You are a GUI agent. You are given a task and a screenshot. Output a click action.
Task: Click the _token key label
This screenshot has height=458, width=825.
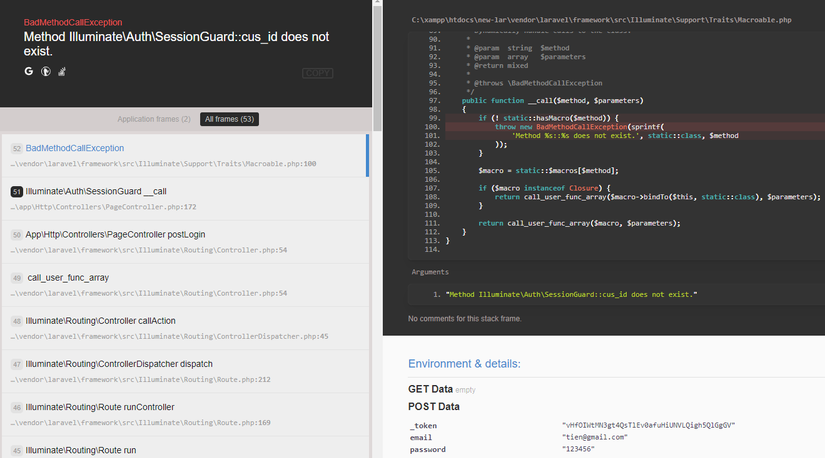click(423, 425)
